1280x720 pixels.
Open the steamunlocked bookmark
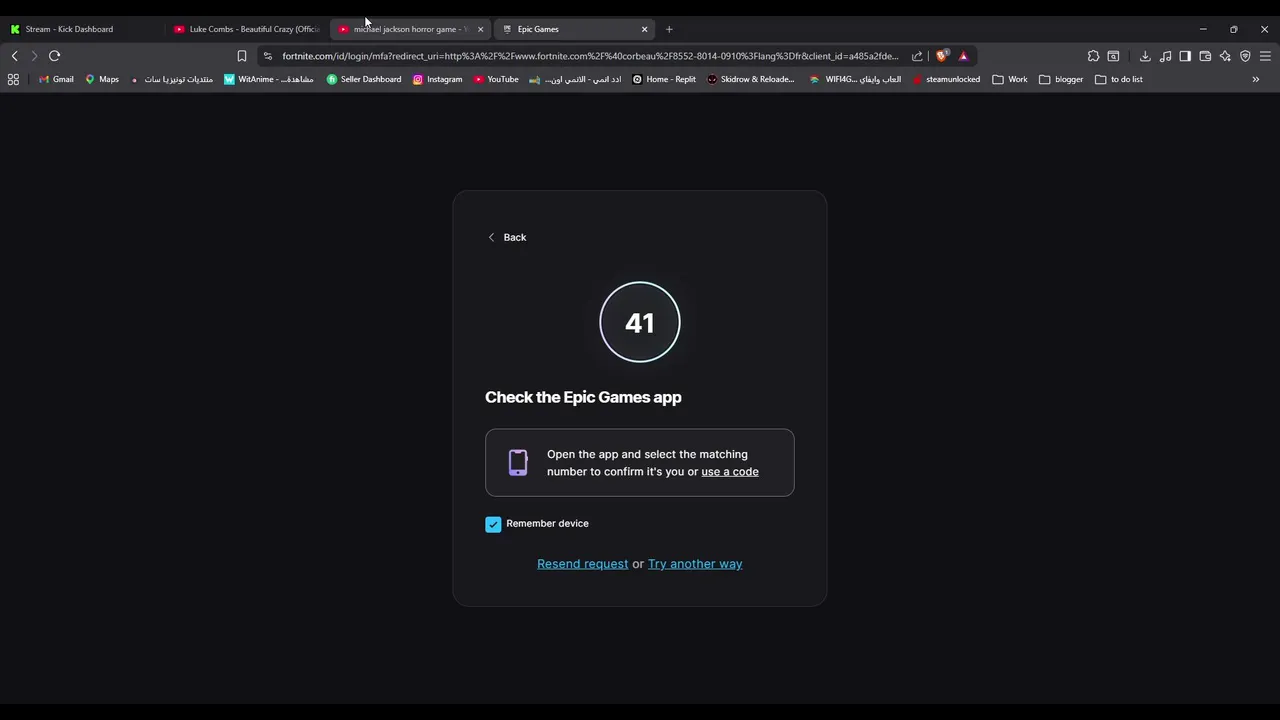tap(946, 79)
